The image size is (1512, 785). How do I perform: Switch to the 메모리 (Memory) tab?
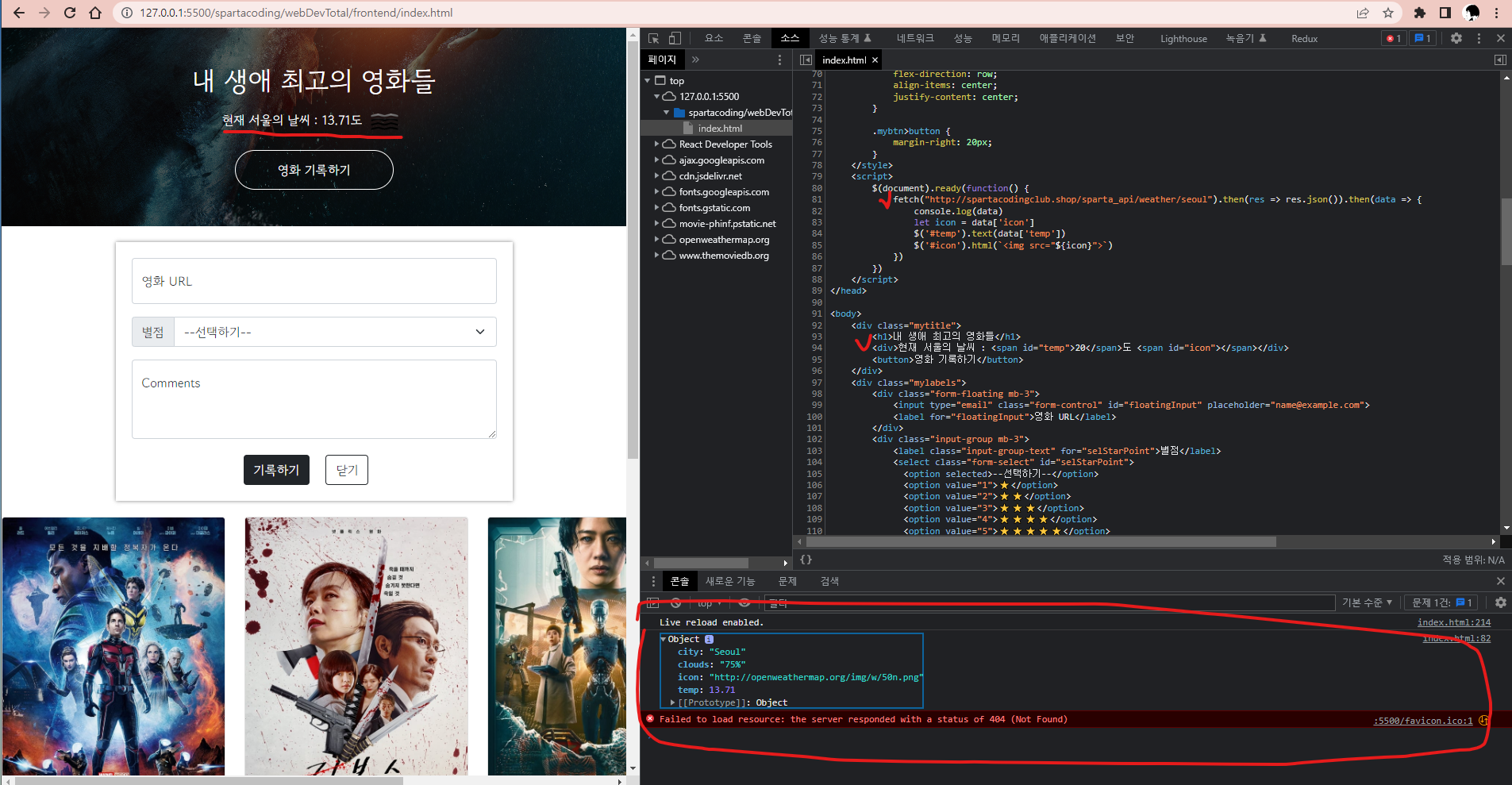coord(1006,38)
